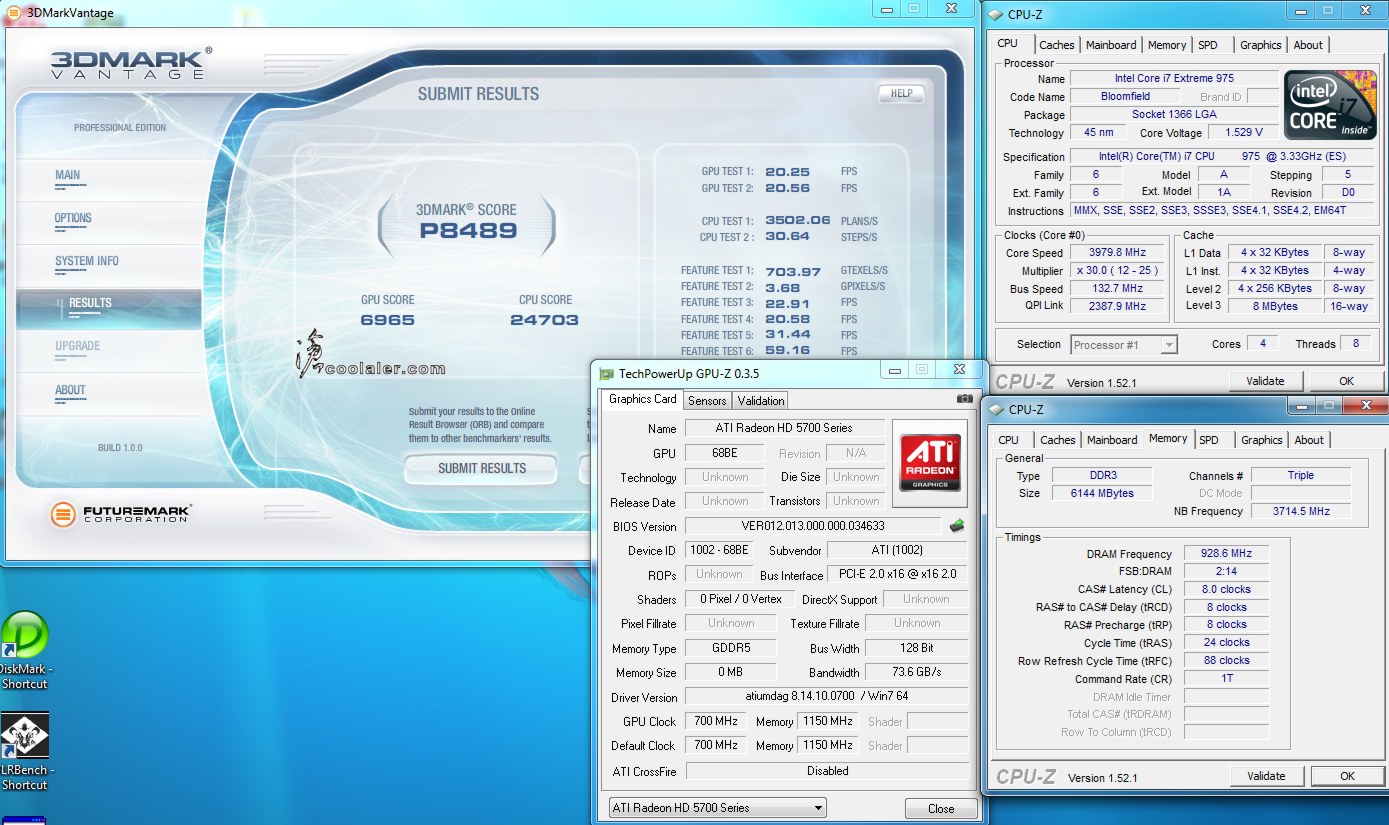Click the Close button in GPU-Z
Image resolution: width=1389 pixels, height=825 pixels.
click(940, 808)
